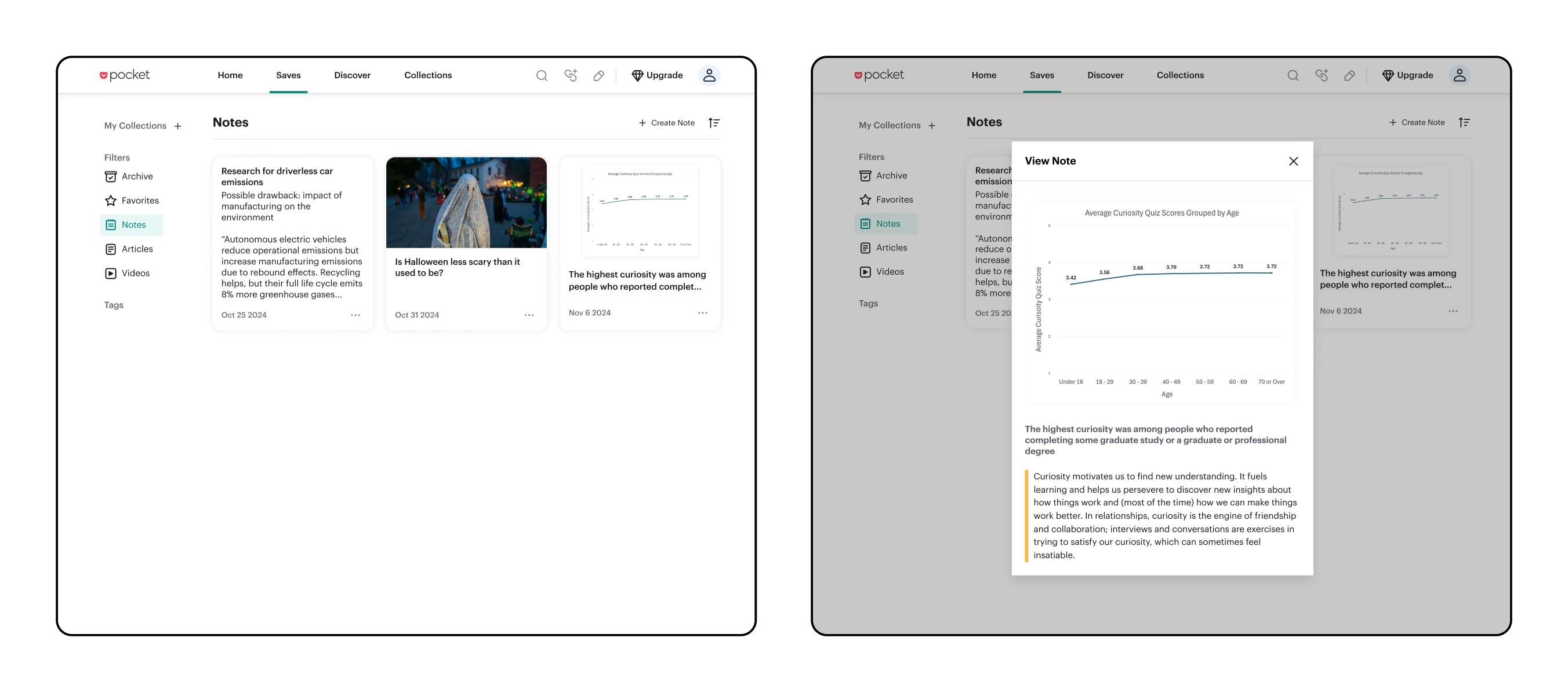The width and height of the screenshot is (1568, 692).
Task: Go to the Home tab
Action: (x=230, y=75)
